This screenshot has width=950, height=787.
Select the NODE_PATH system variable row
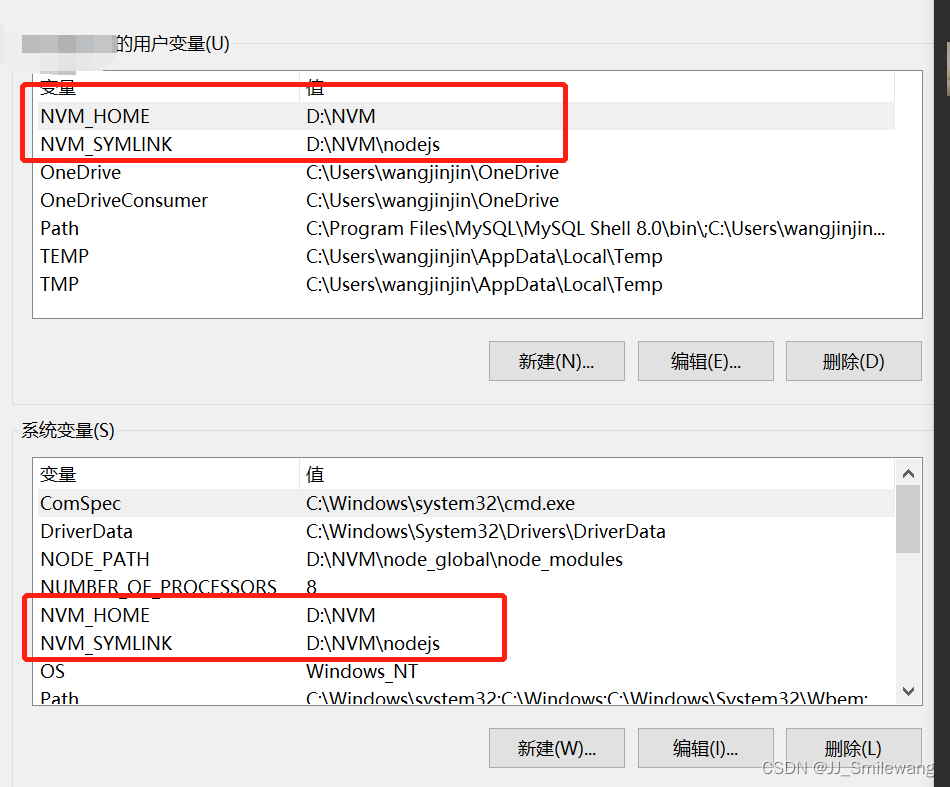(x=95, y=559)
